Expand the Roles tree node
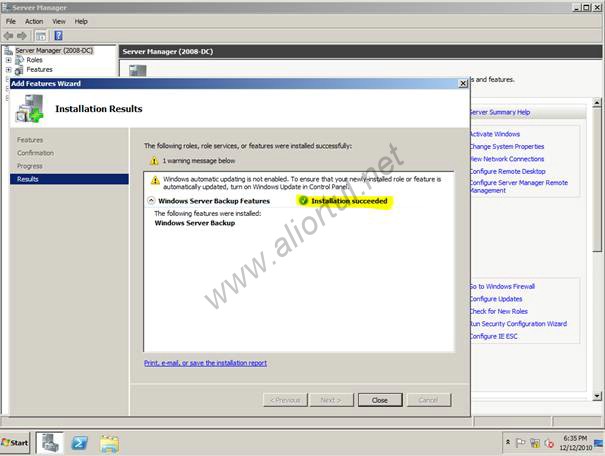 point(8,60)
